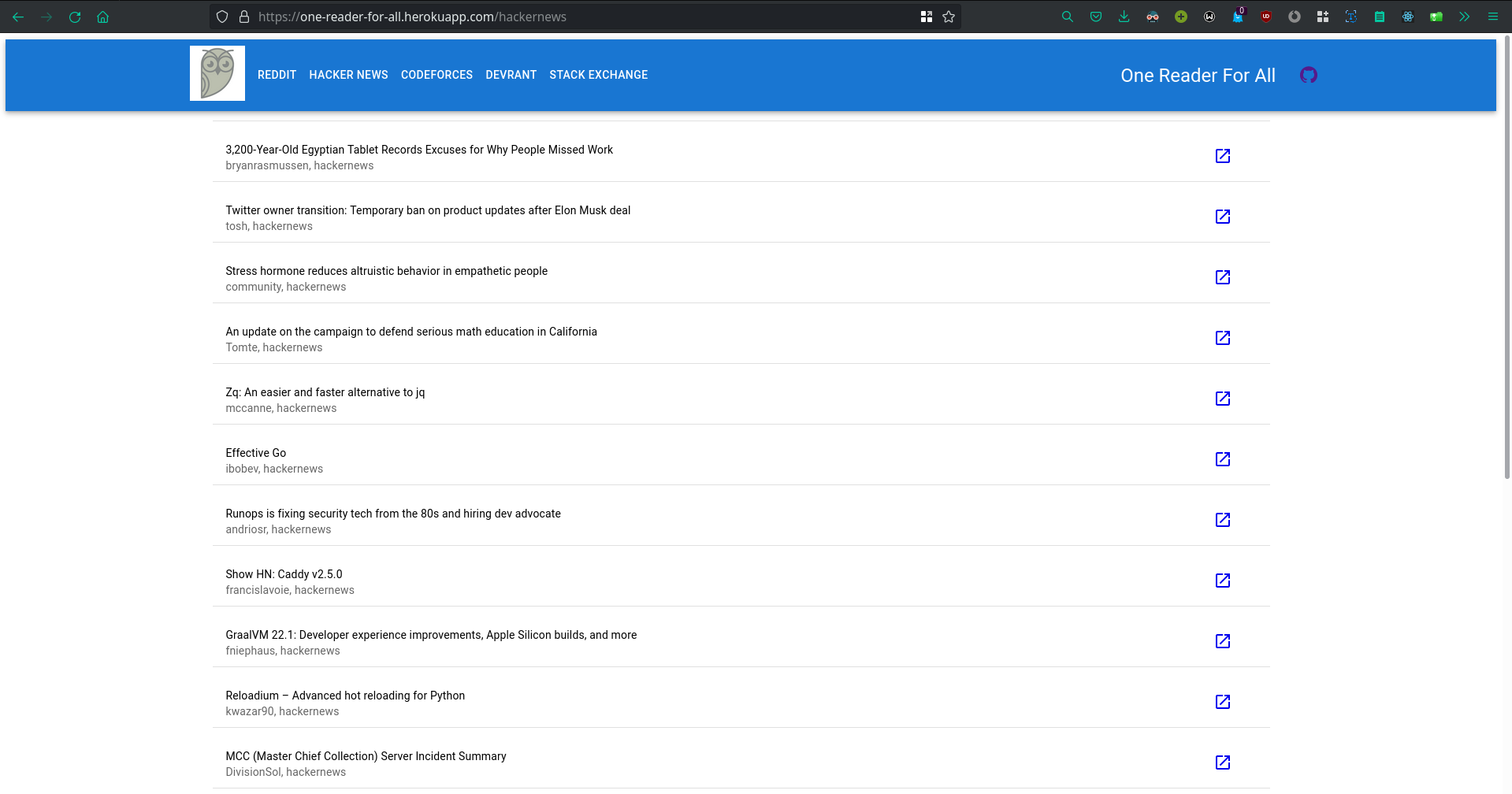
Task: Open external link for Caddy v2.5.0 story
Action: coord(1223,581)
